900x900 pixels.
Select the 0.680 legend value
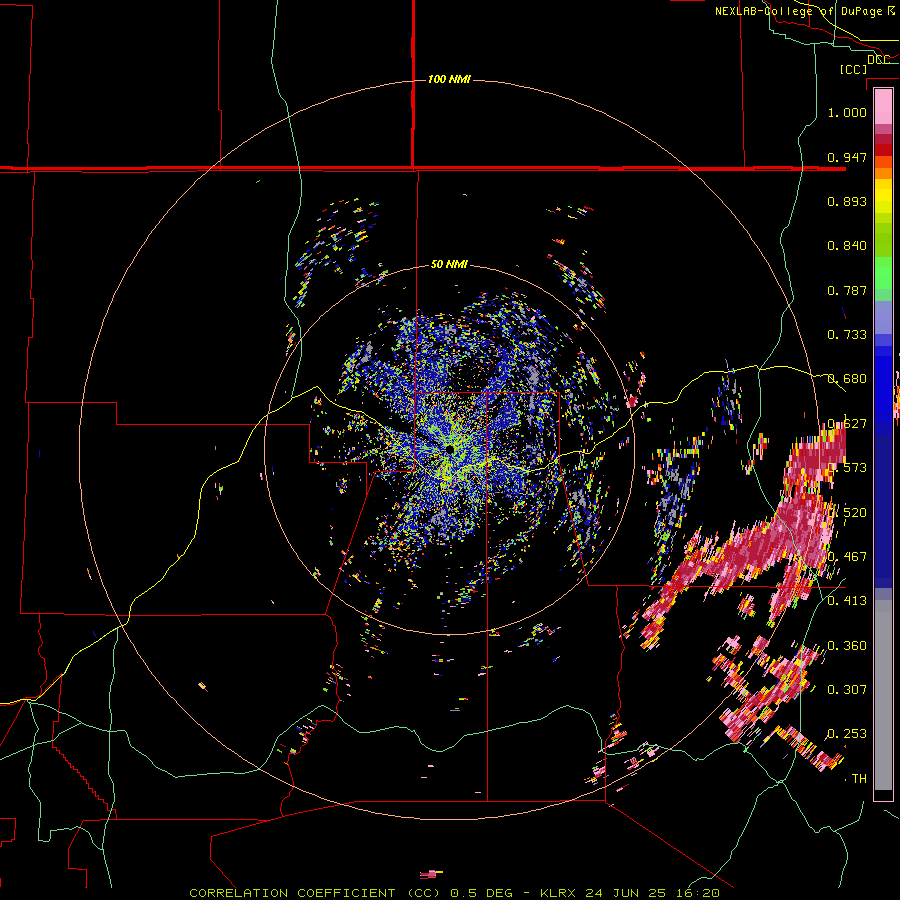[847, 379]
